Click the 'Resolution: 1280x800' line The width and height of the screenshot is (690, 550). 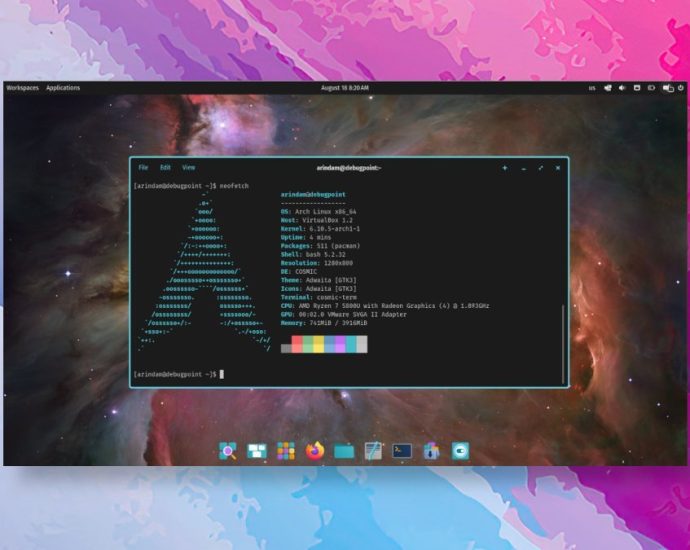click(x=317, y=263)
